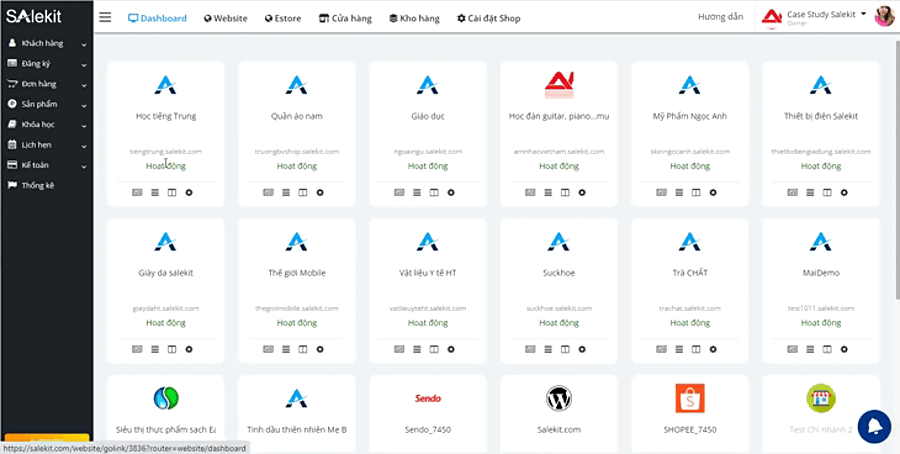Expand the Lịch hẹn sidebar menu
900x454 pixels.
point(46,145)
